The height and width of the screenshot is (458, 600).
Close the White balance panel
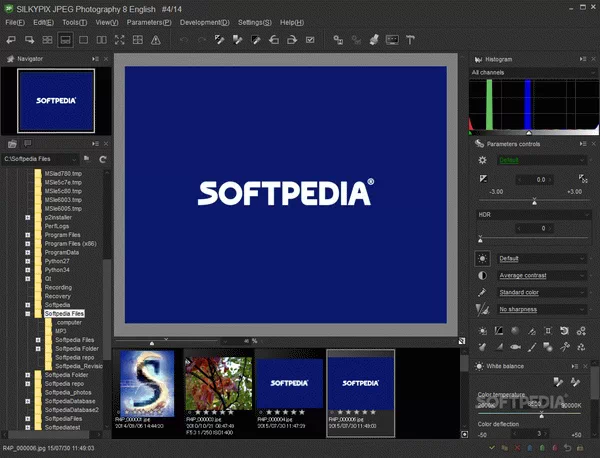[x=585, y=367]
